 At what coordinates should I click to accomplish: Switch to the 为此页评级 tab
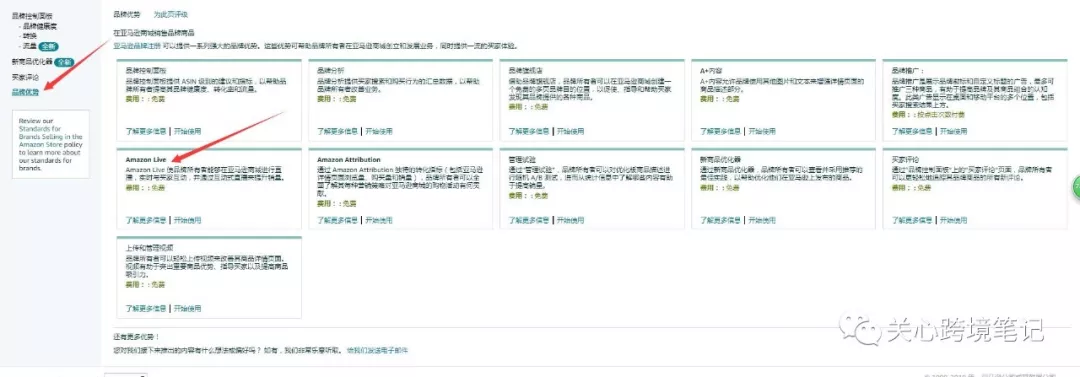pyautogui.click(x=170, y=14)
